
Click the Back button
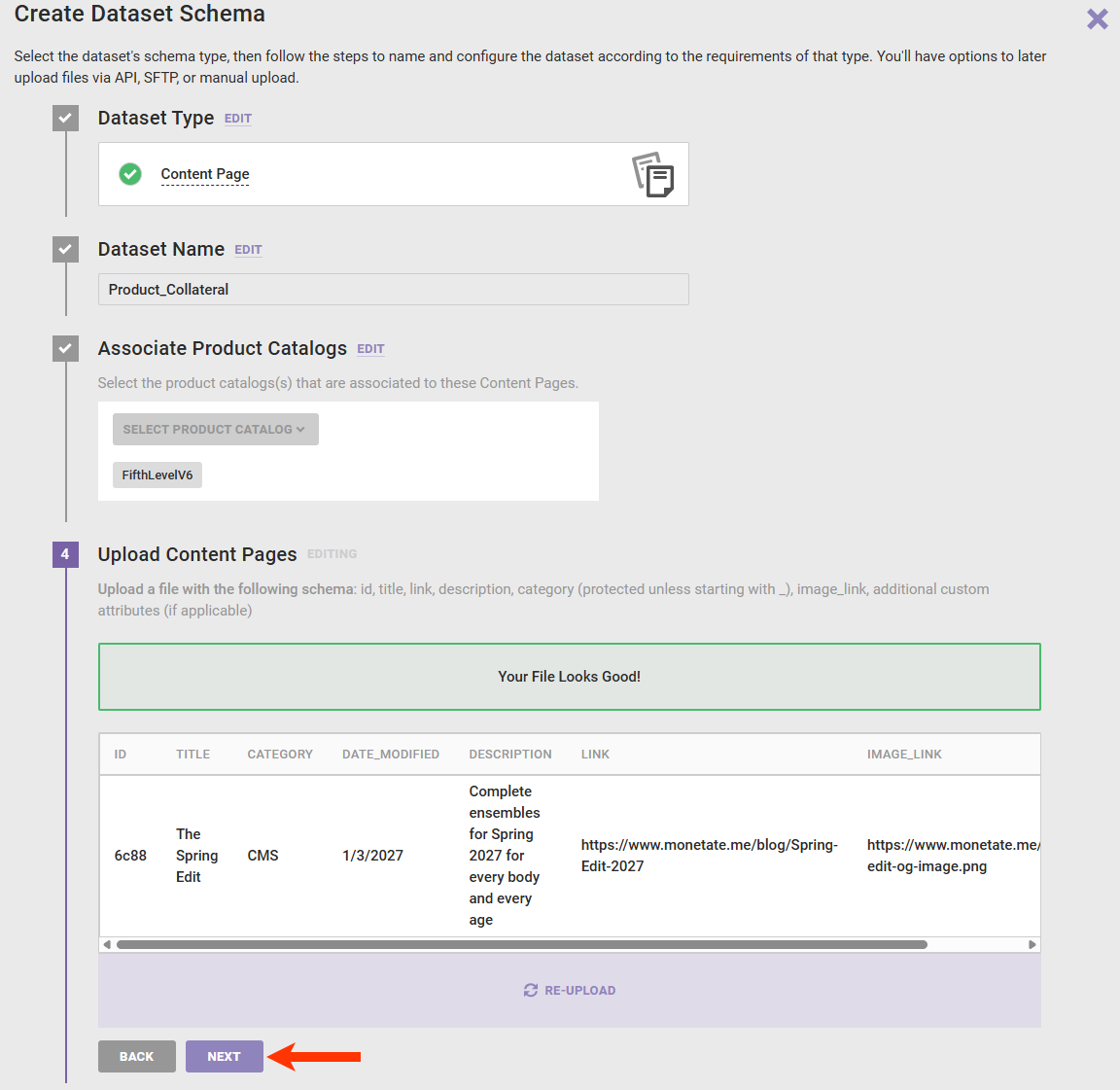coord(137,1057)
